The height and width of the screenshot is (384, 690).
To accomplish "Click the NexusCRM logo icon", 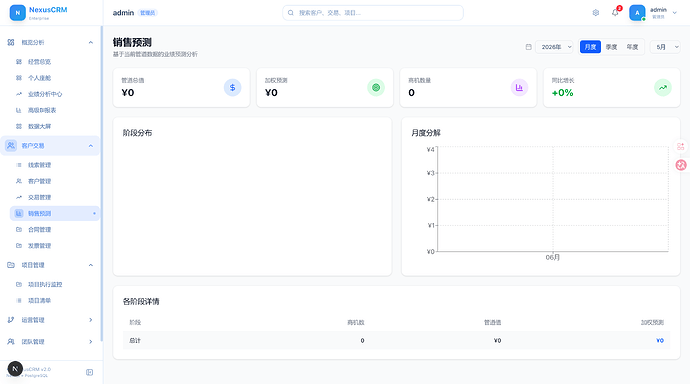I will (x=18, y=13).
